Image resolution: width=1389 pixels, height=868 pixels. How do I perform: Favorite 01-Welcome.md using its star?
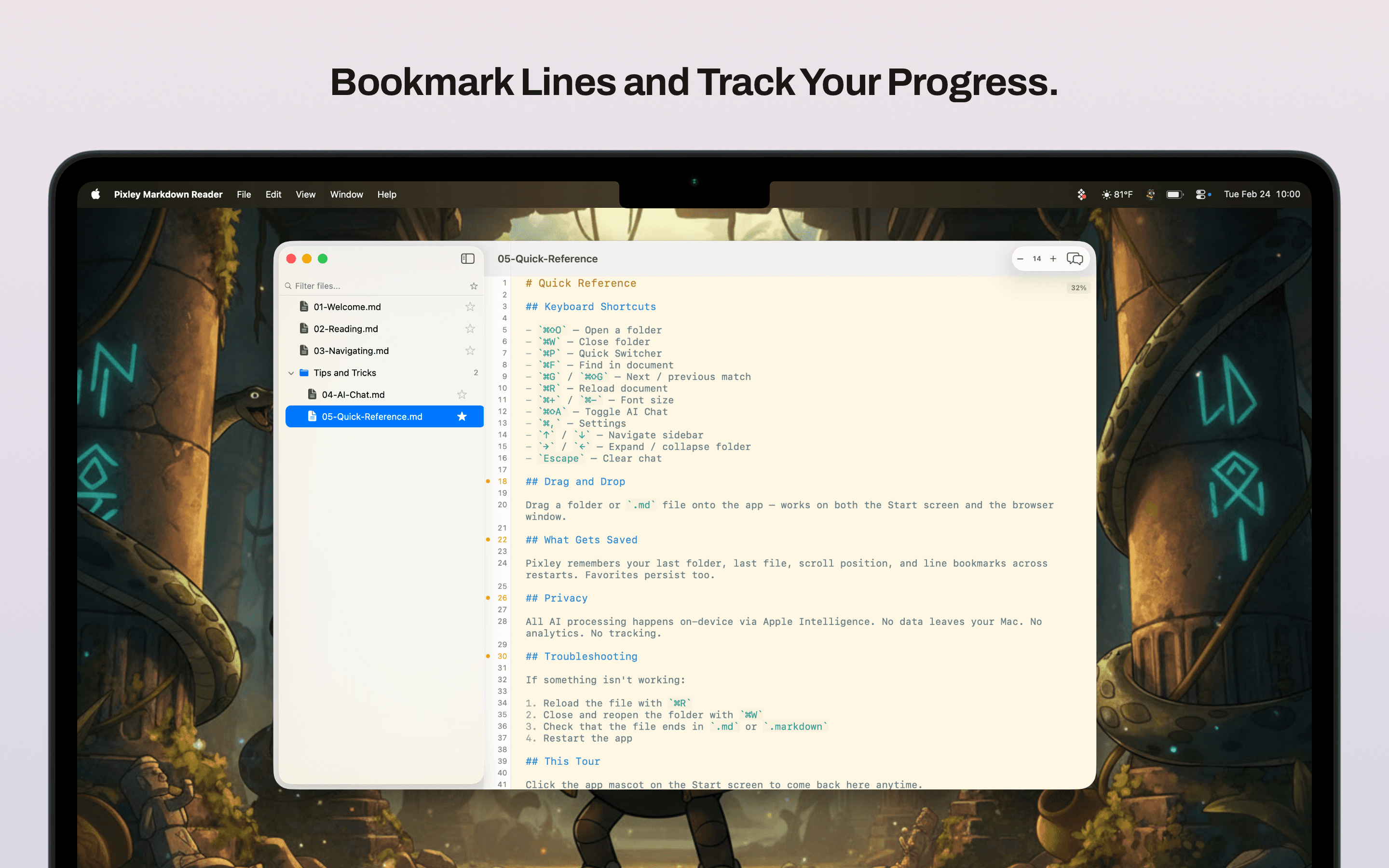pyautogui.click(x=469, y=306)
